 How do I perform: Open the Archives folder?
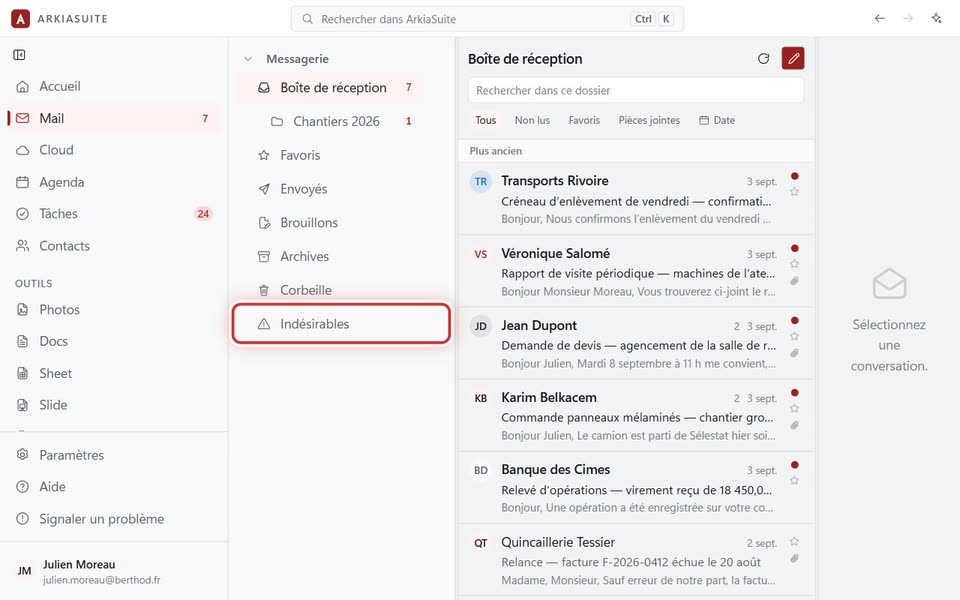331,256
